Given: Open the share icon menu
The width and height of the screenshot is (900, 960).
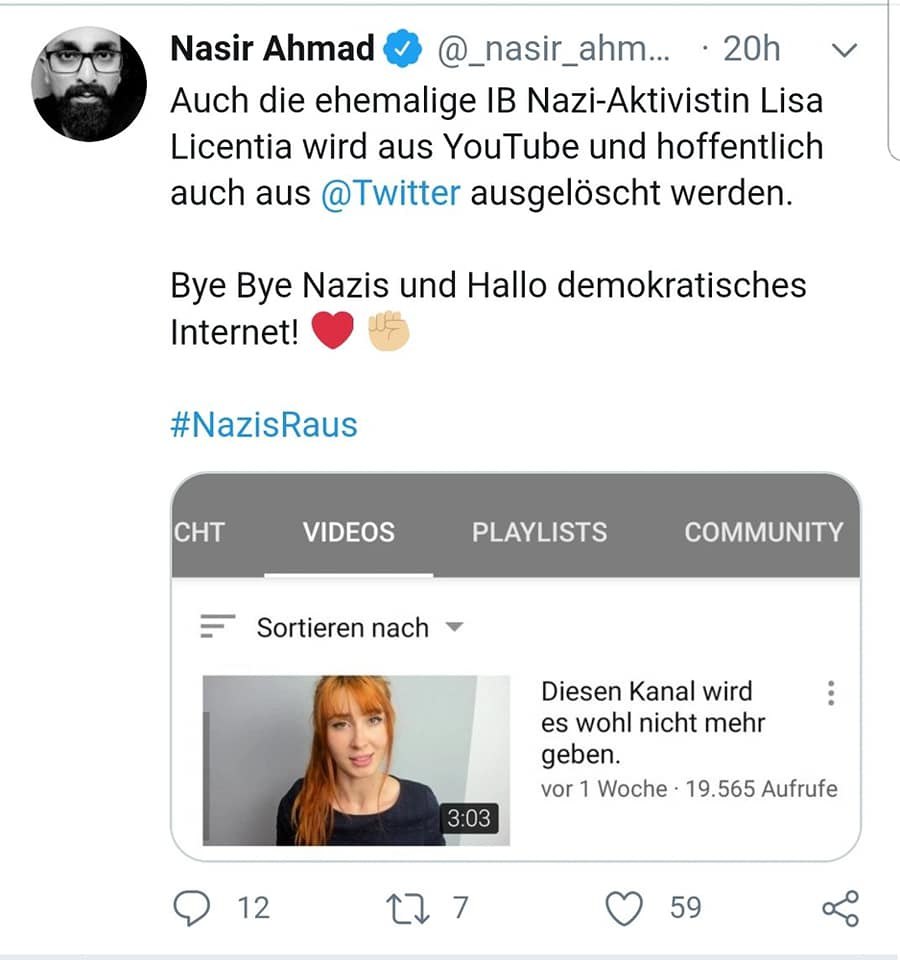Looking at the screenshot, I should pos(839,908).
